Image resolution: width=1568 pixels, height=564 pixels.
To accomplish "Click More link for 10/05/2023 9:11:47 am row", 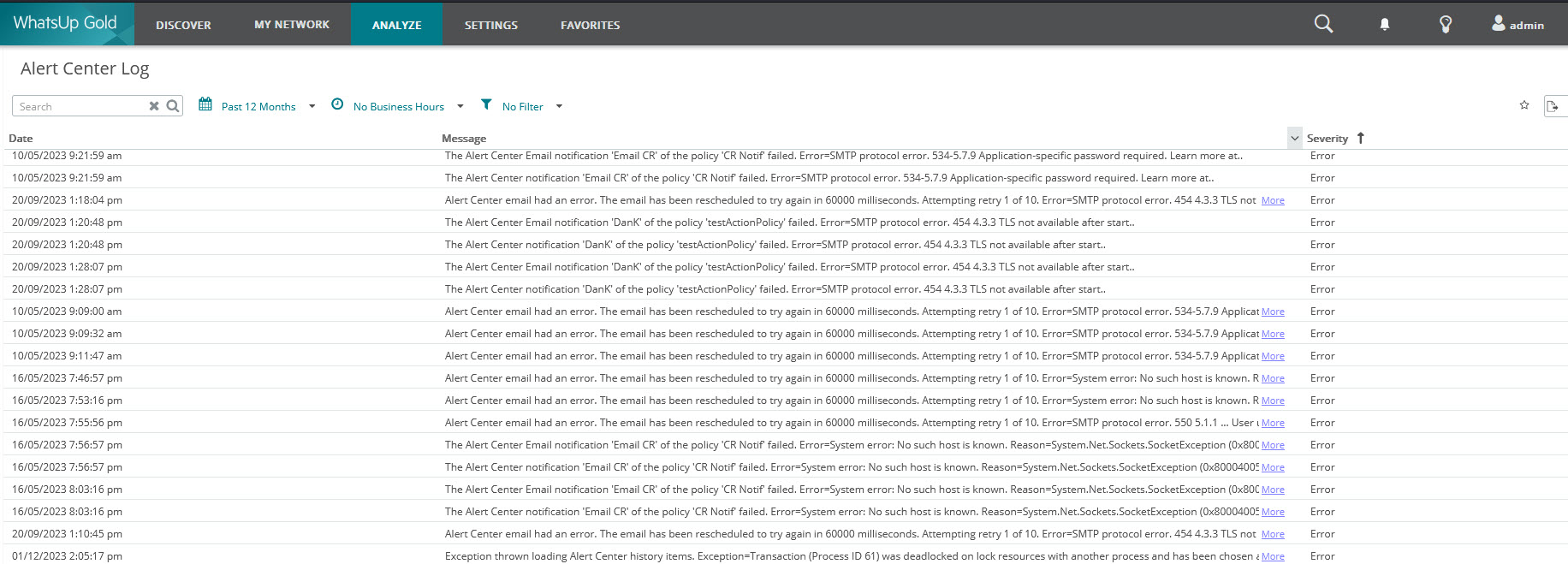I will pos(1273,356).
